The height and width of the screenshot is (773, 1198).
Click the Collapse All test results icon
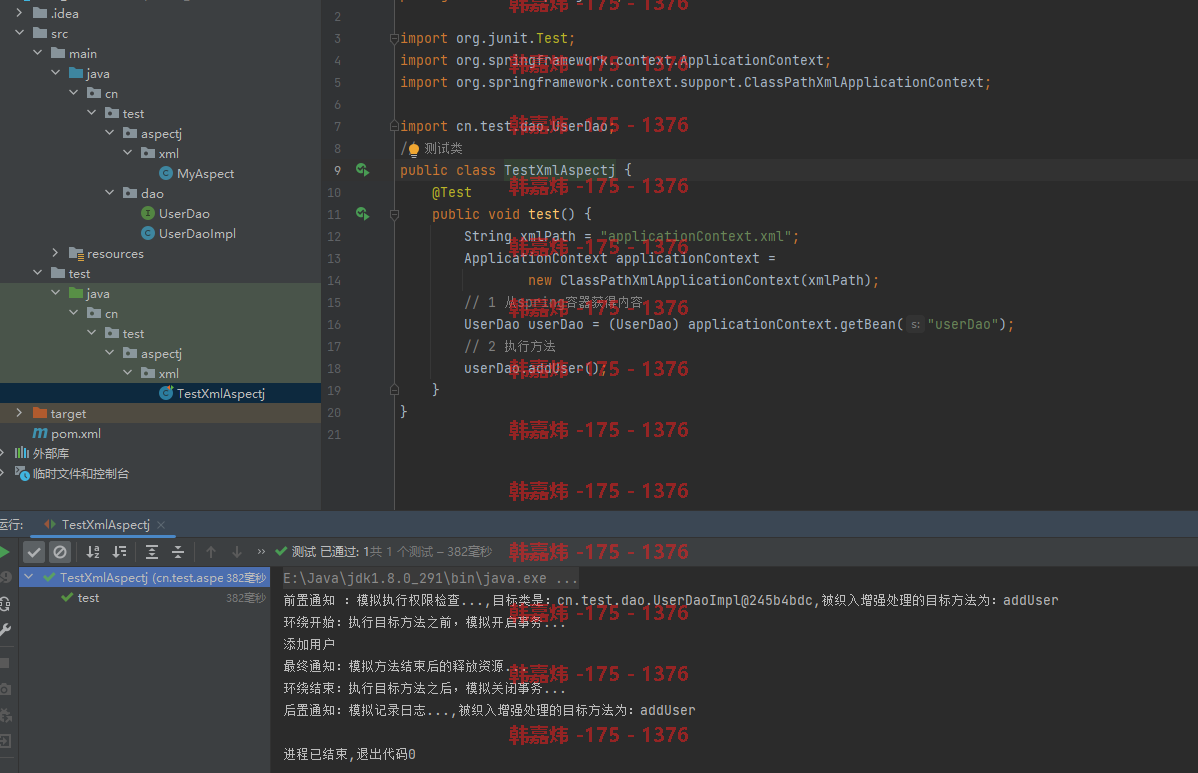coord(178,551)
